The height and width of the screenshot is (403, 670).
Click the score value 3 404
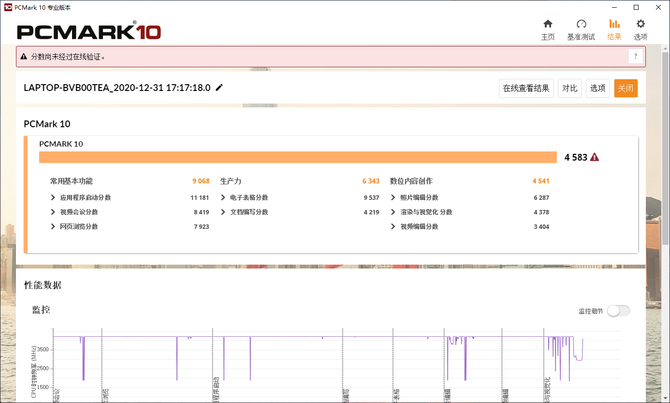(x=541, y=227)
